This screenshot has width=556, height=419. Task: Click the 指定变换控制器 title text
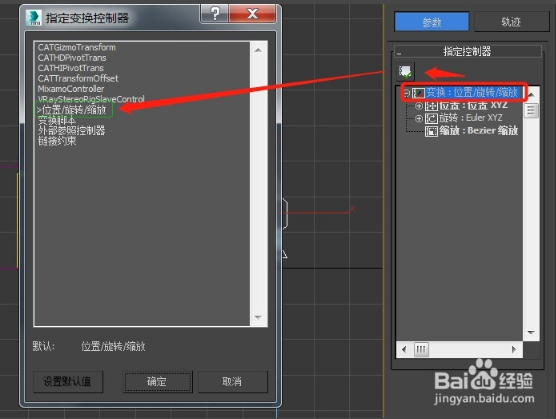(x=87, y=18)
